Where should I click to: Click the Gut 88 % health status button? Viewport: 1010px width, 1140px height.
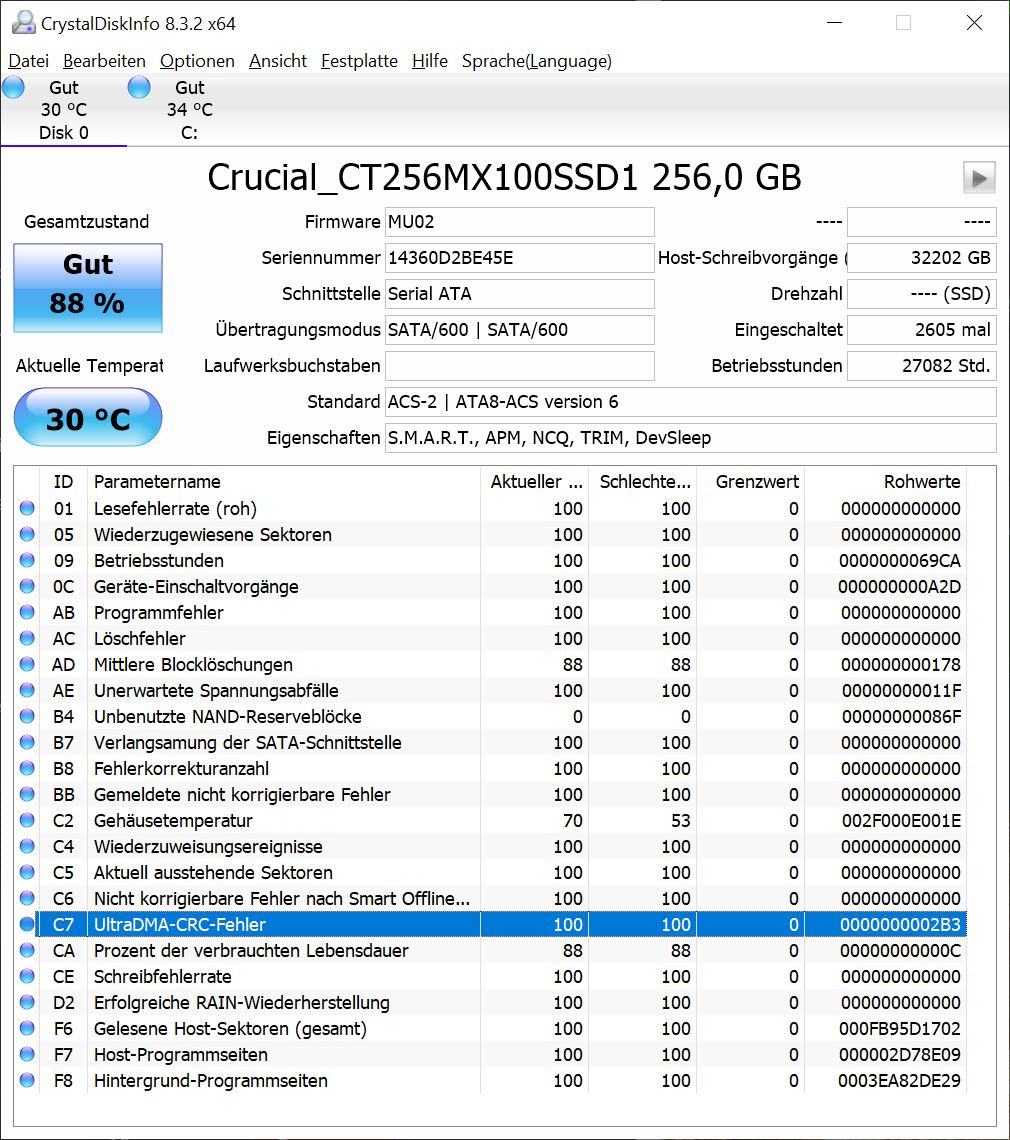[88, 288]
